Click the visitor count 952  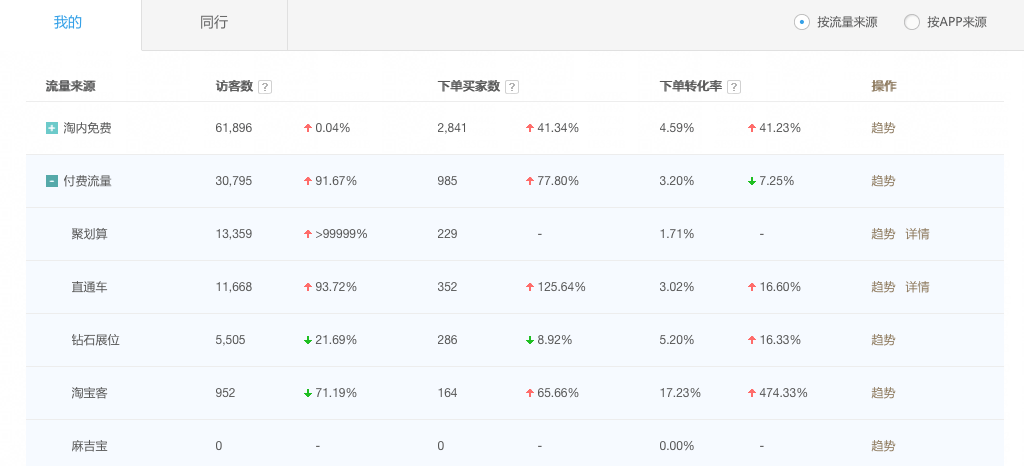coord(225,394)
